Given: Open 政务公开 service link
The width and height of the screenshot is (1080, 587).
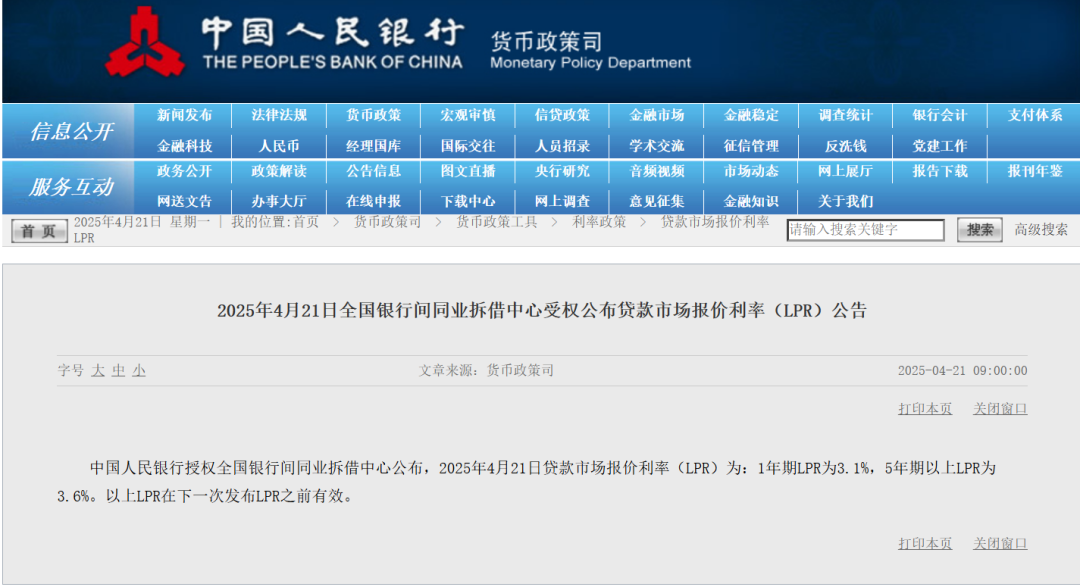Looking at the screenshot, I should pos(184,171).
